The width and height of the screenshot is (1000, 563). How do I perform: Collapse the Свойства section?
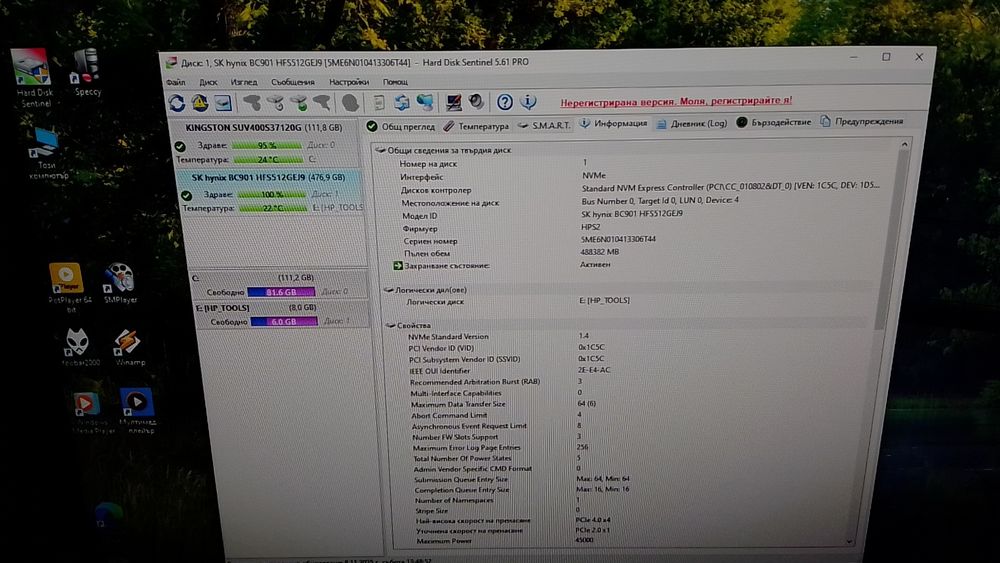(390, 326)
